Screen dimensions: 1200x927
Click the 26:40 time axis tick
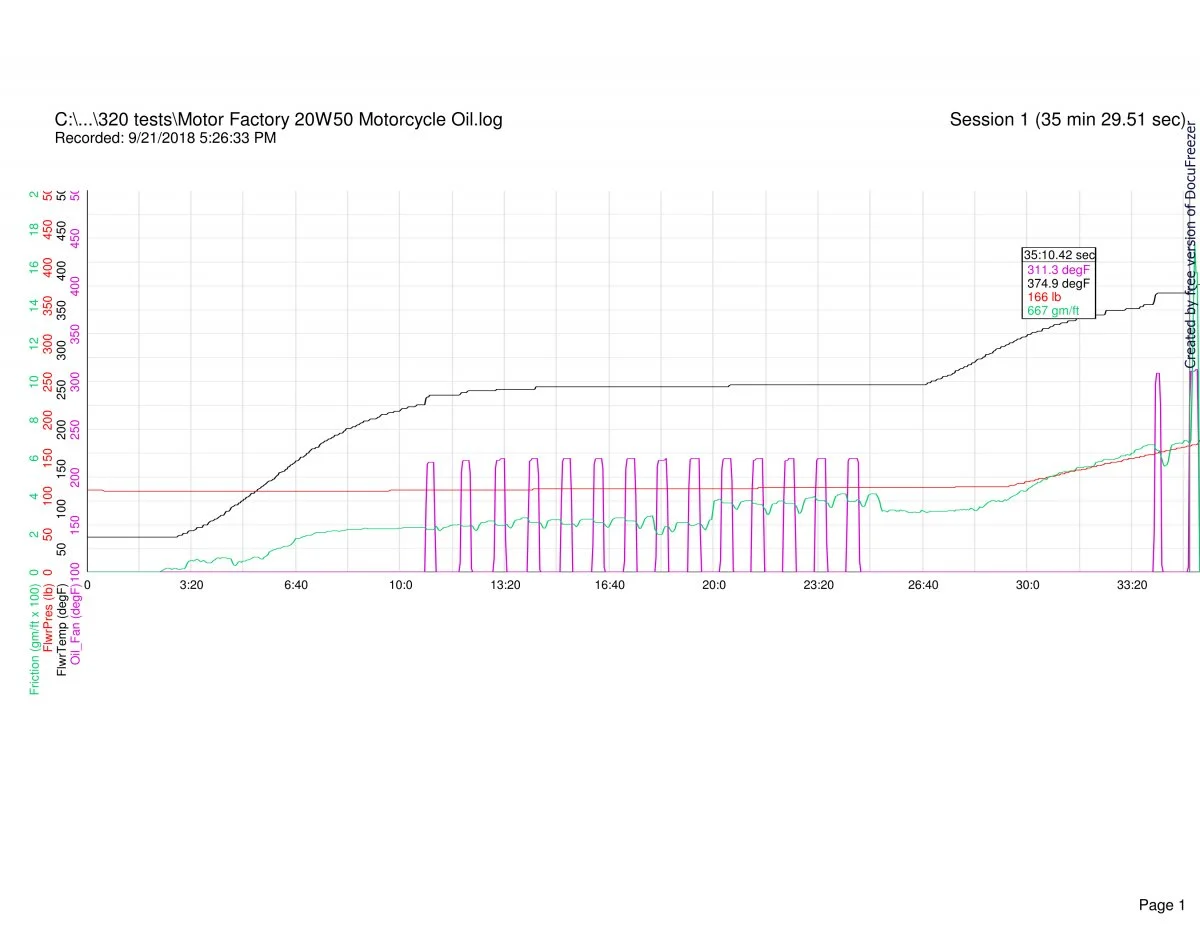pyautogui.click(x=923, y=585)
